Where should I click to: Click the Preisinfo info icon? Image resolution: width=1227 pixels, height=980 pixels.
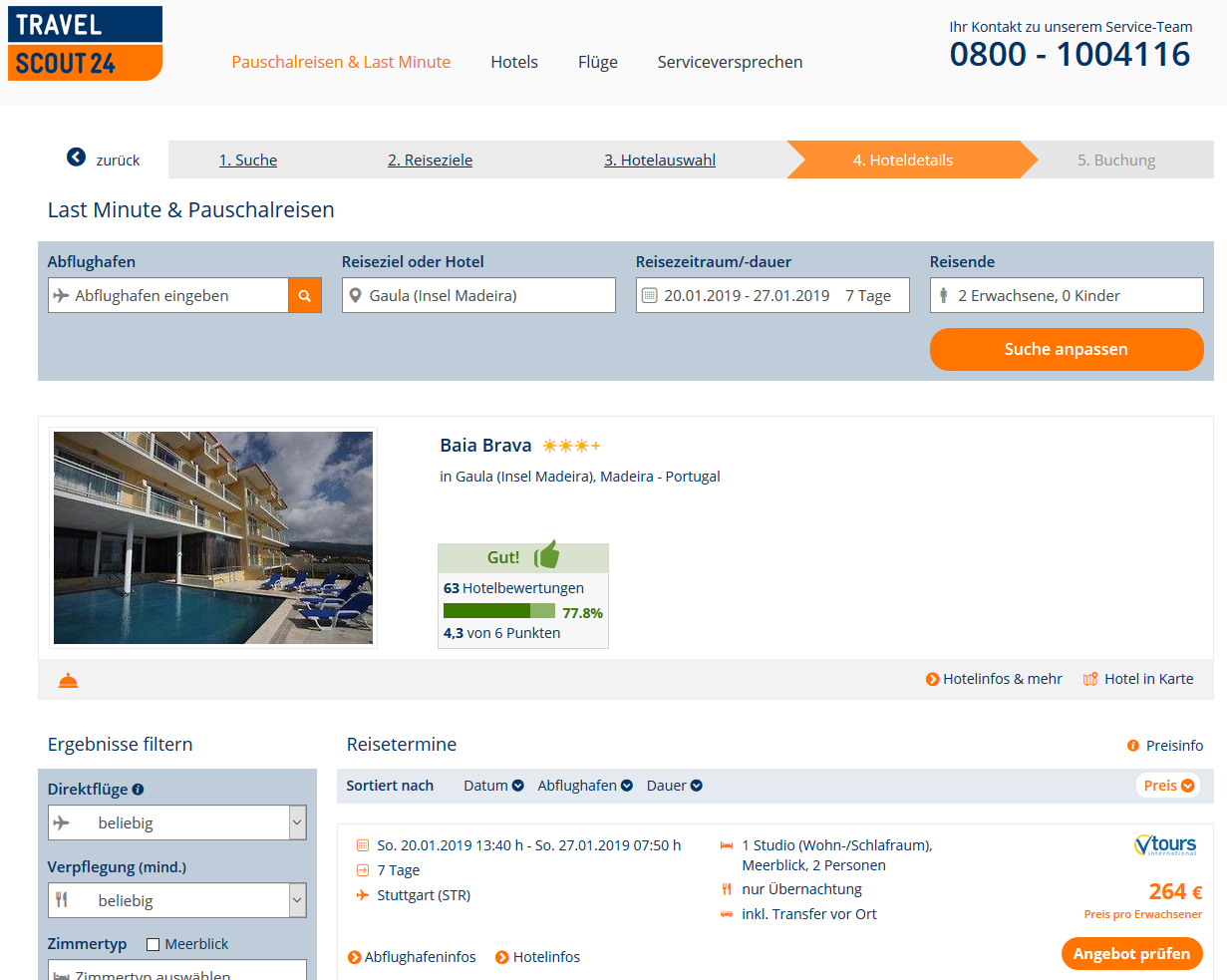pos(1133,746)
